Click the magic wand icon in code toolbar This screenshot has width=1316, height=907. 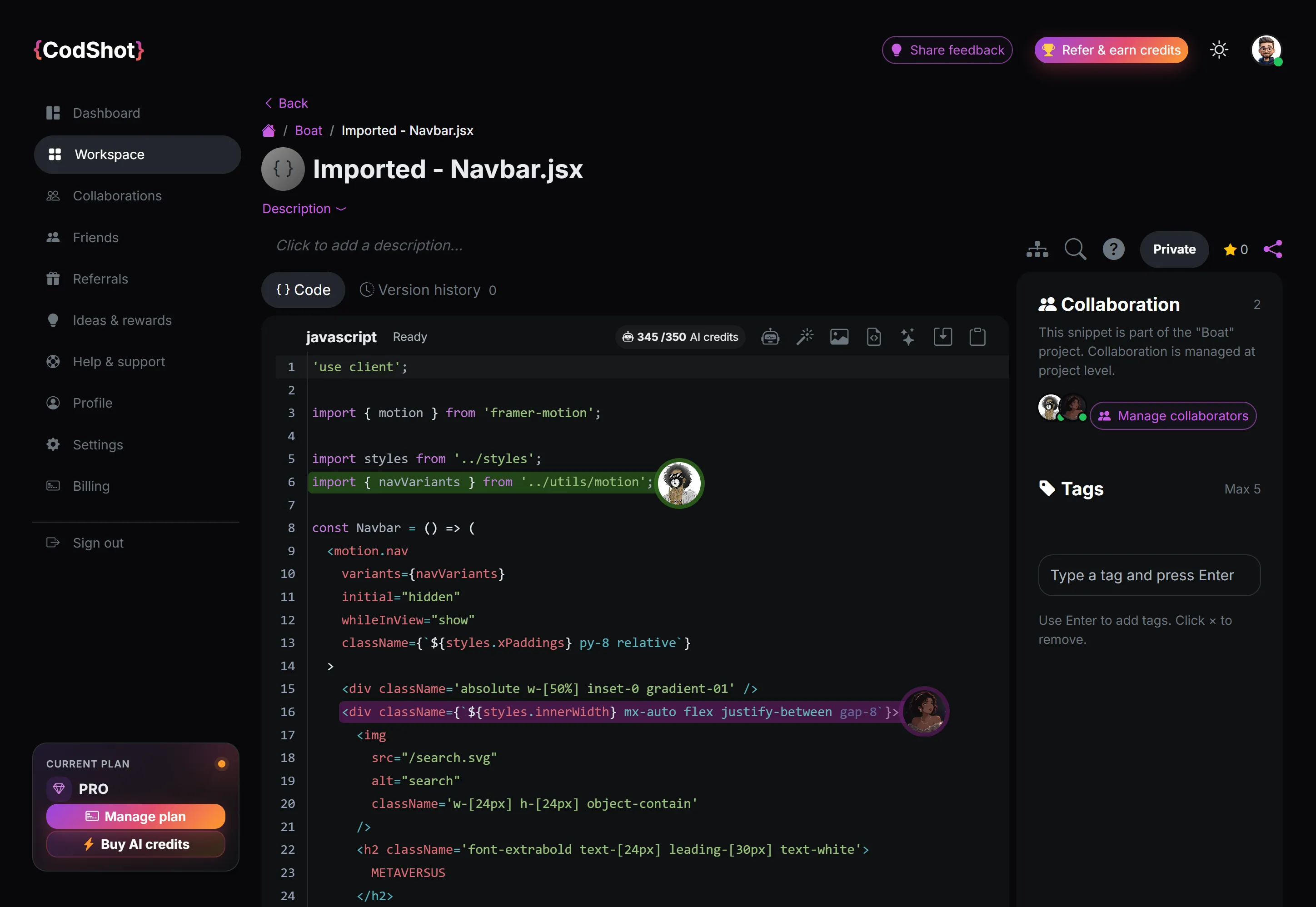tap(805, 337)
